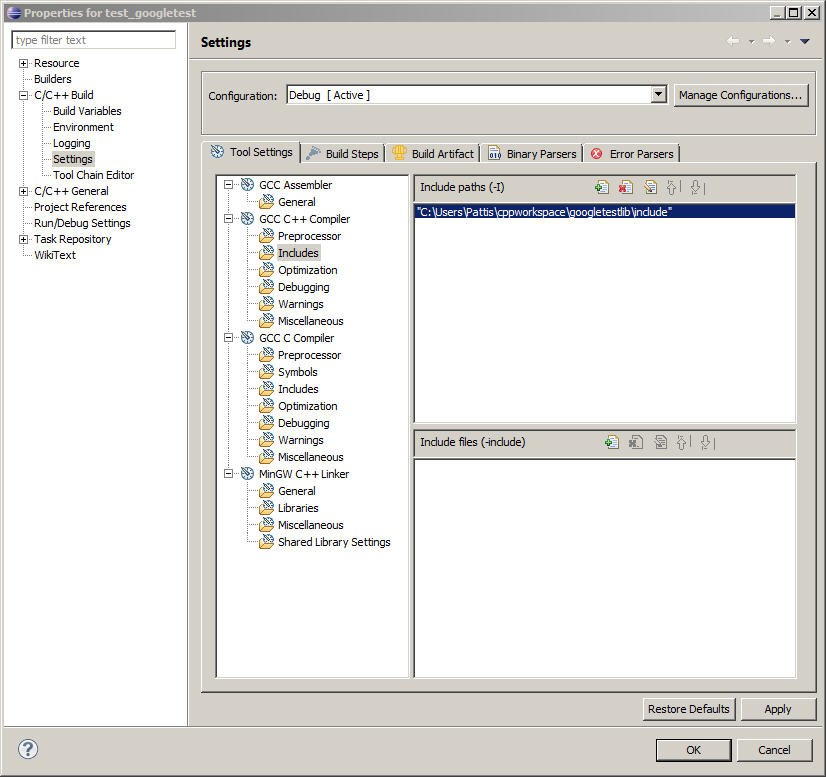This screenshot has height=777, width=826.
Task: Select MinGW Linker Libraries
Action: click(298, 508)
